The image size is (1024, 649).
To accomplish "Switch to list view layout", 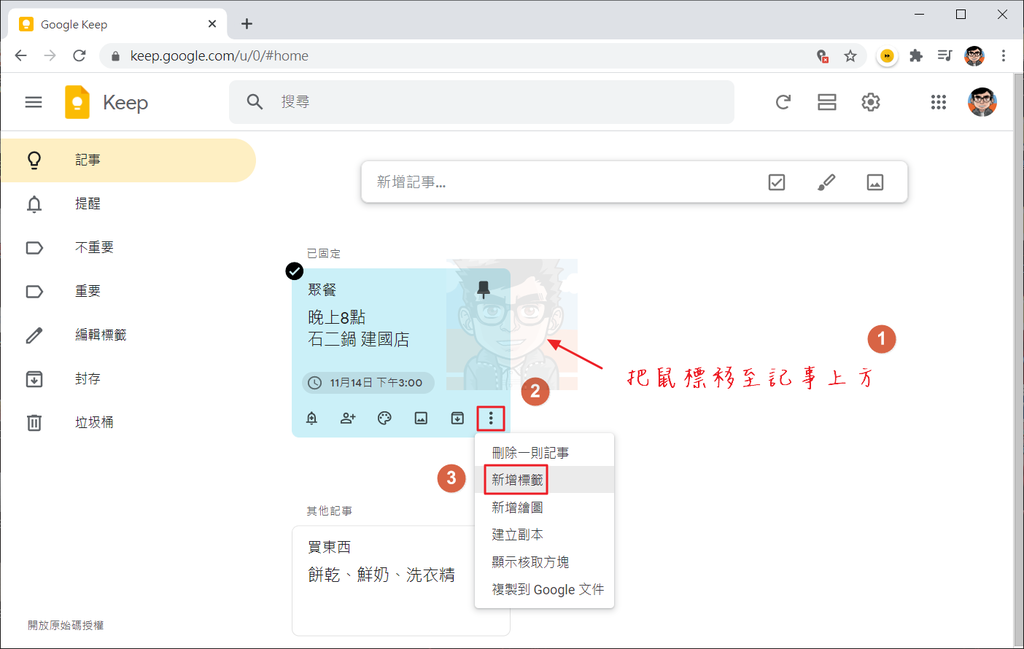I will point(827,102).
